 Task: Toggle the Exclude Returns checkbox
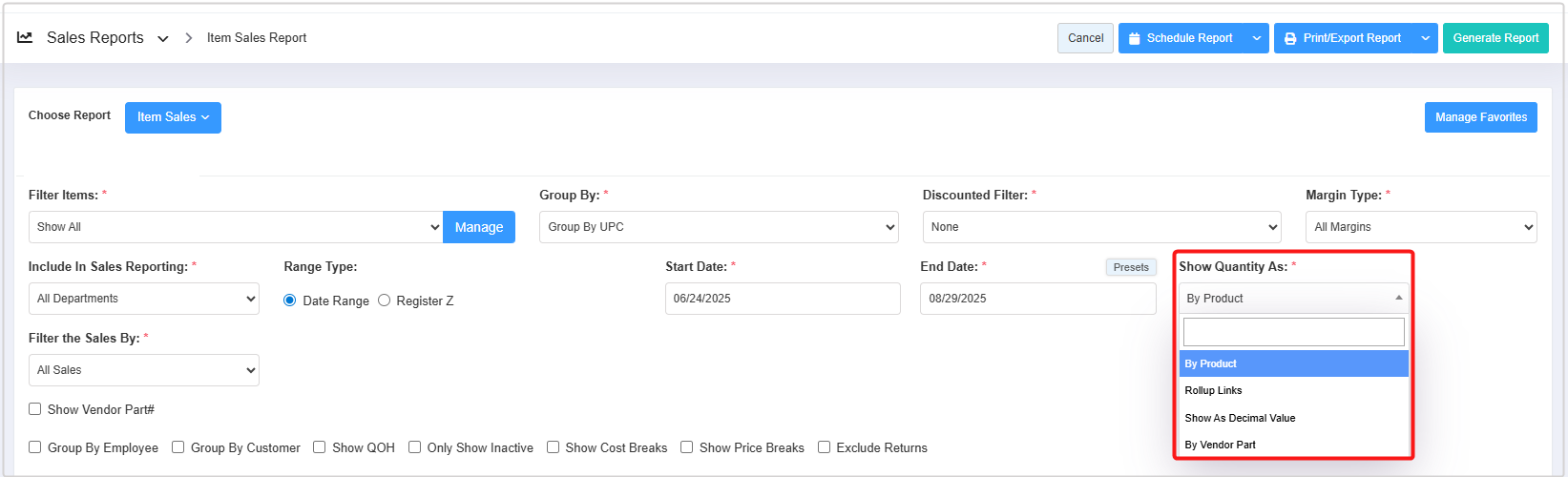pyautogui.click(x=825, y=447)
